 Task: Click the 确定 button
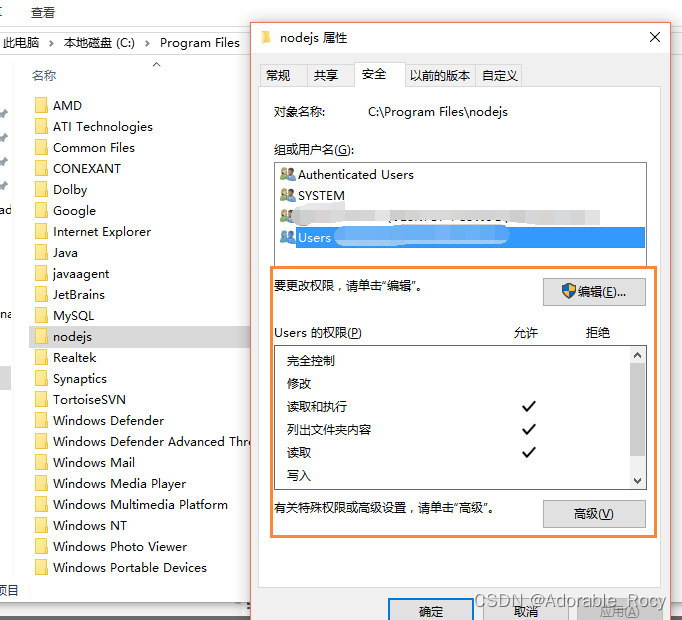click(x=431, y=610)
